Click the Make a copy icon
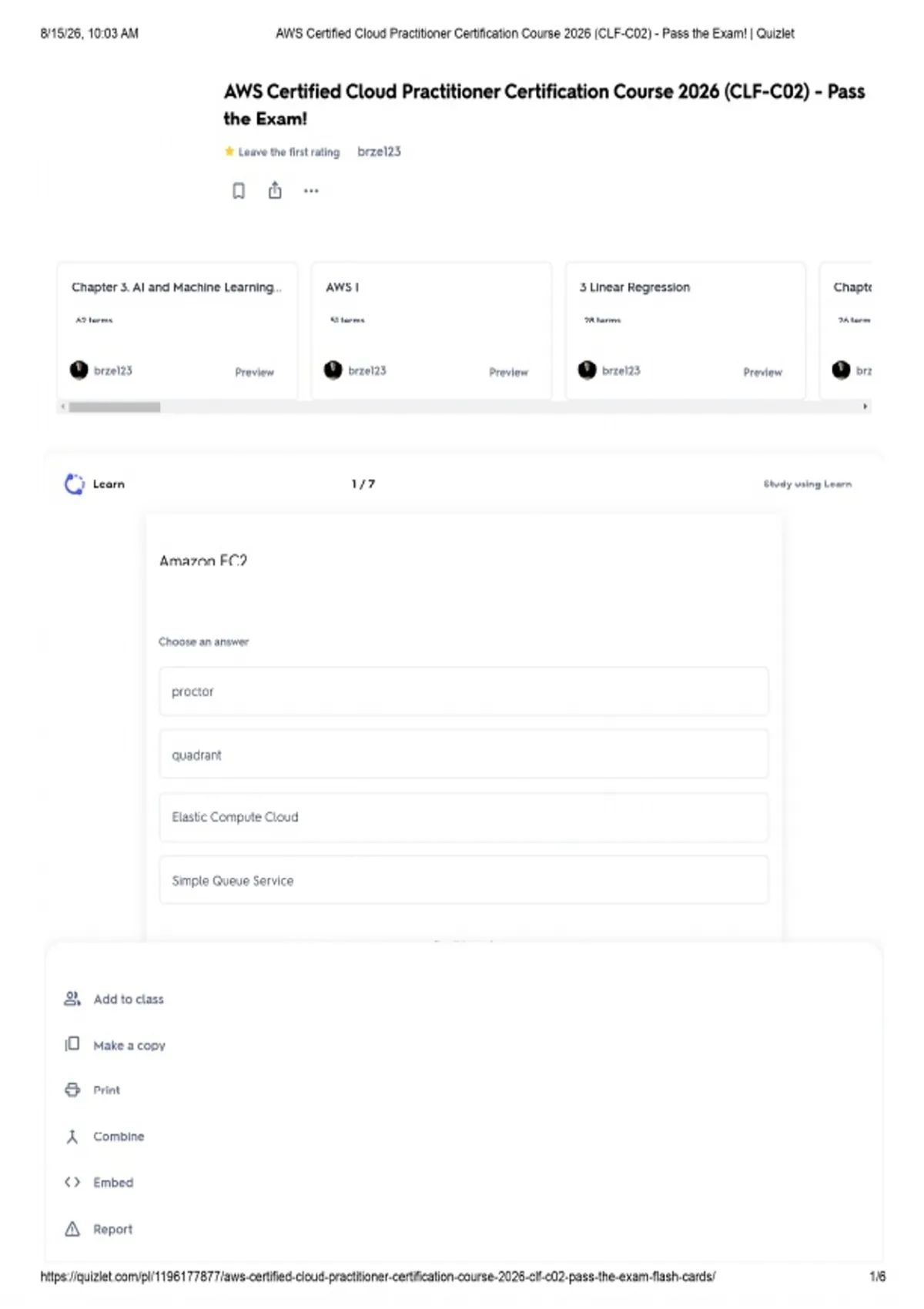The height and width of the screenshot is (1309, 924). (x=72, y=1044)
